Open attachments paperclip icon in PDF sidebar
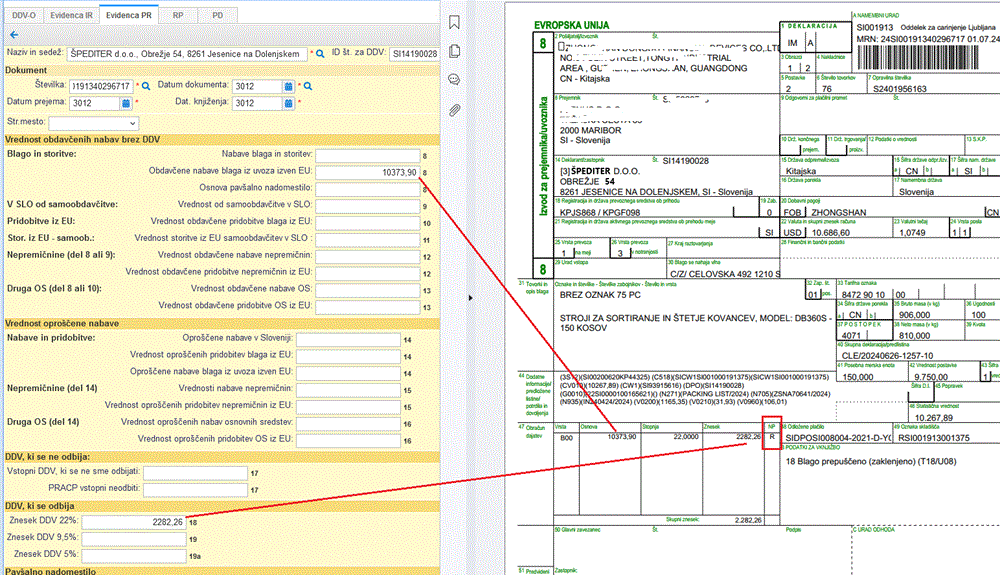Image resolution: width=1000 pixels, height=575 pixels. (454, 110)
